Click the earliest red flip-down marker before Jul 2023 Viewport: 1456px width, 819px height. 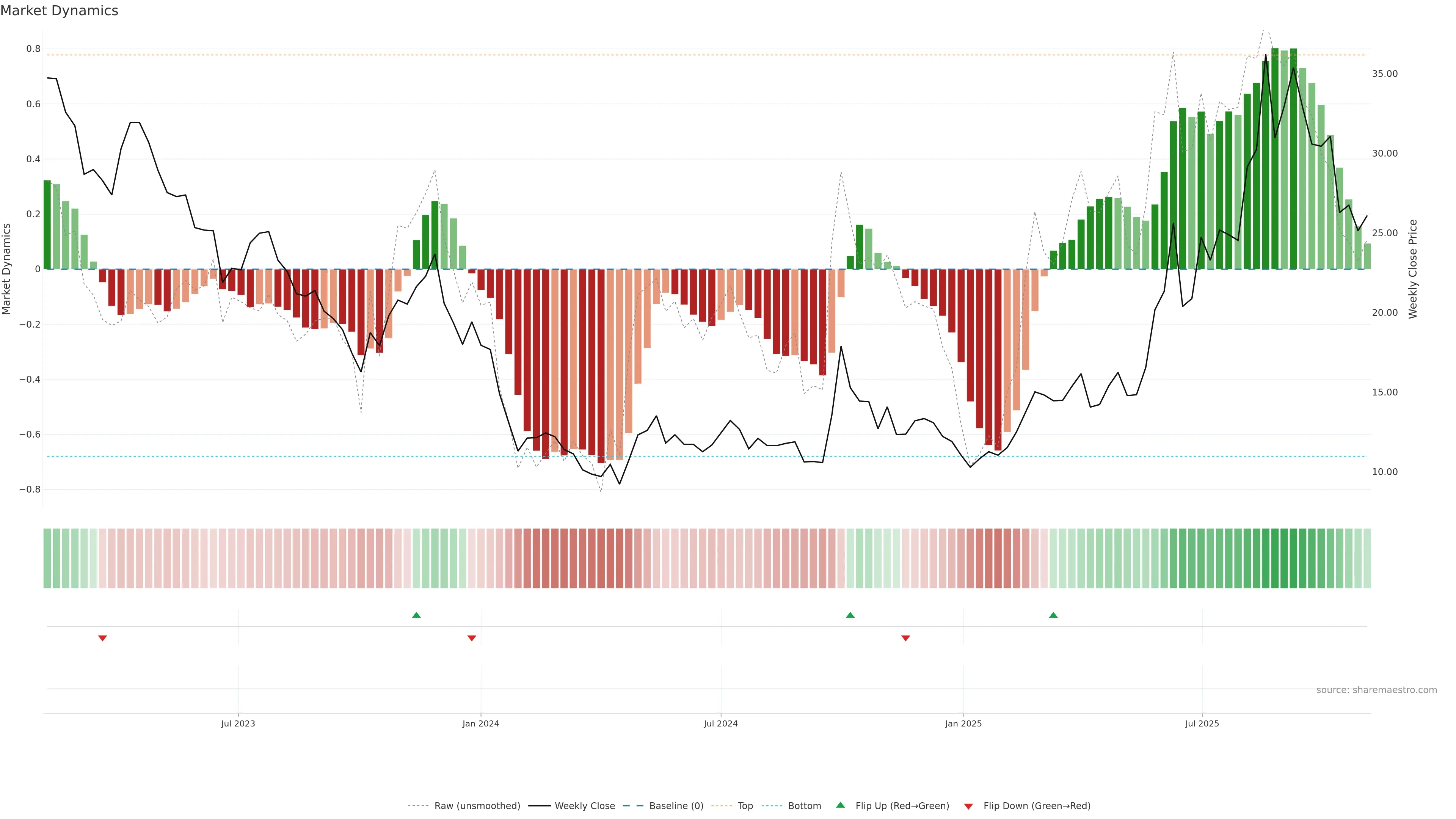[x=102, y=638]
